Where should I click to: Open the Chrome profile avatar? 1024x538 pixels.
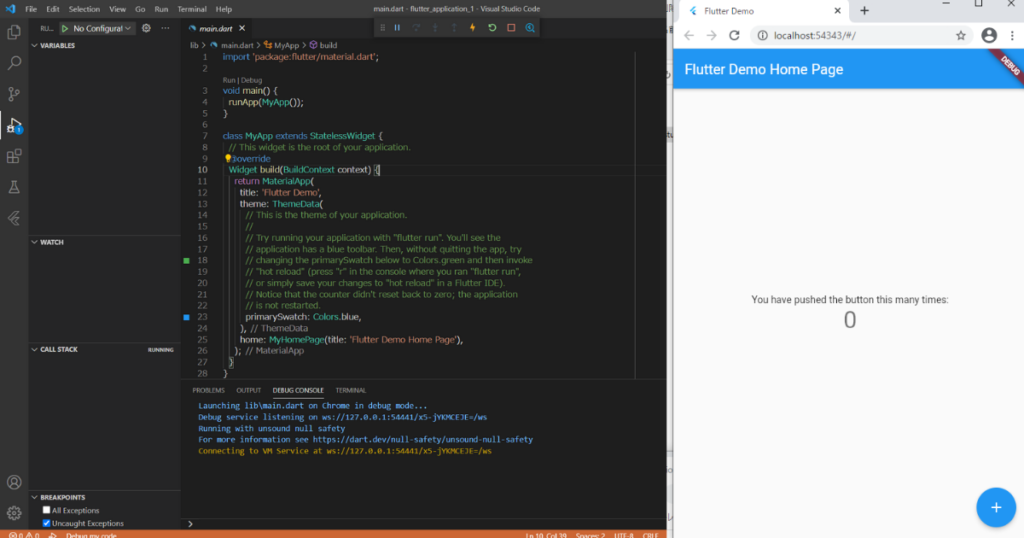pos(989,35)
